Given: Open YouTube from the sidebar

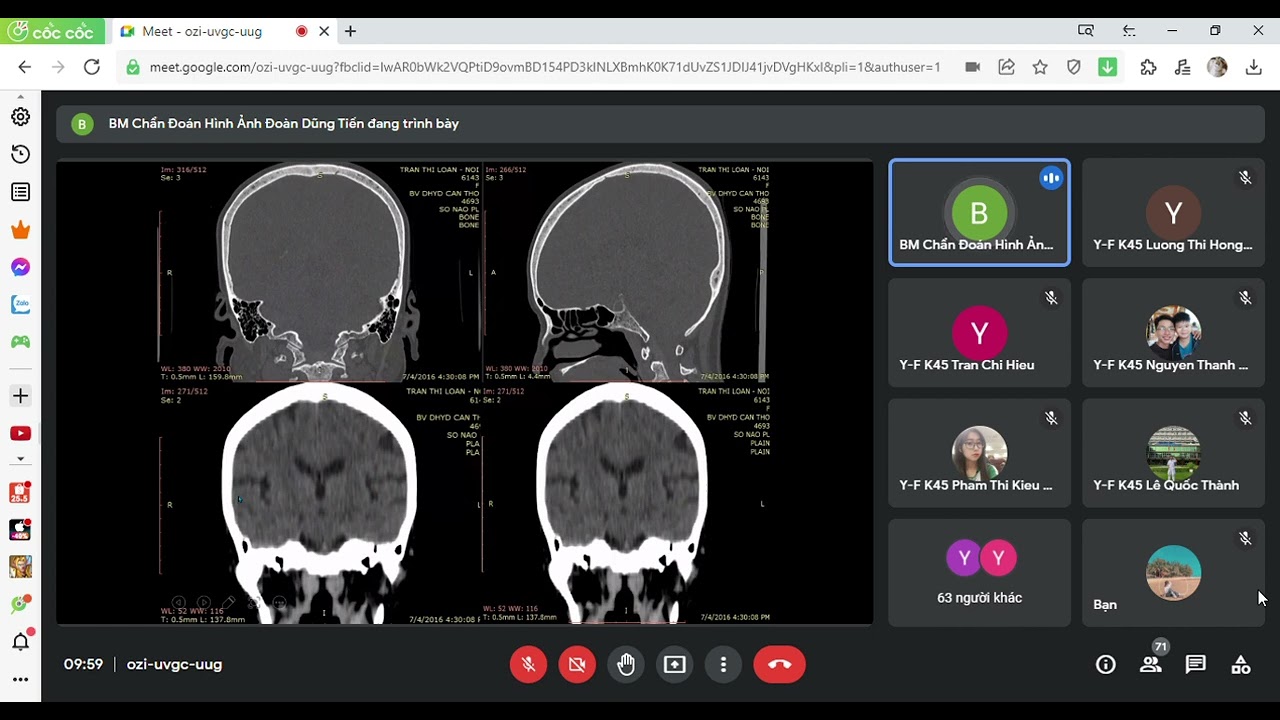Looking at the screenshot, I should pyautogui.click(x=20, y=433).
